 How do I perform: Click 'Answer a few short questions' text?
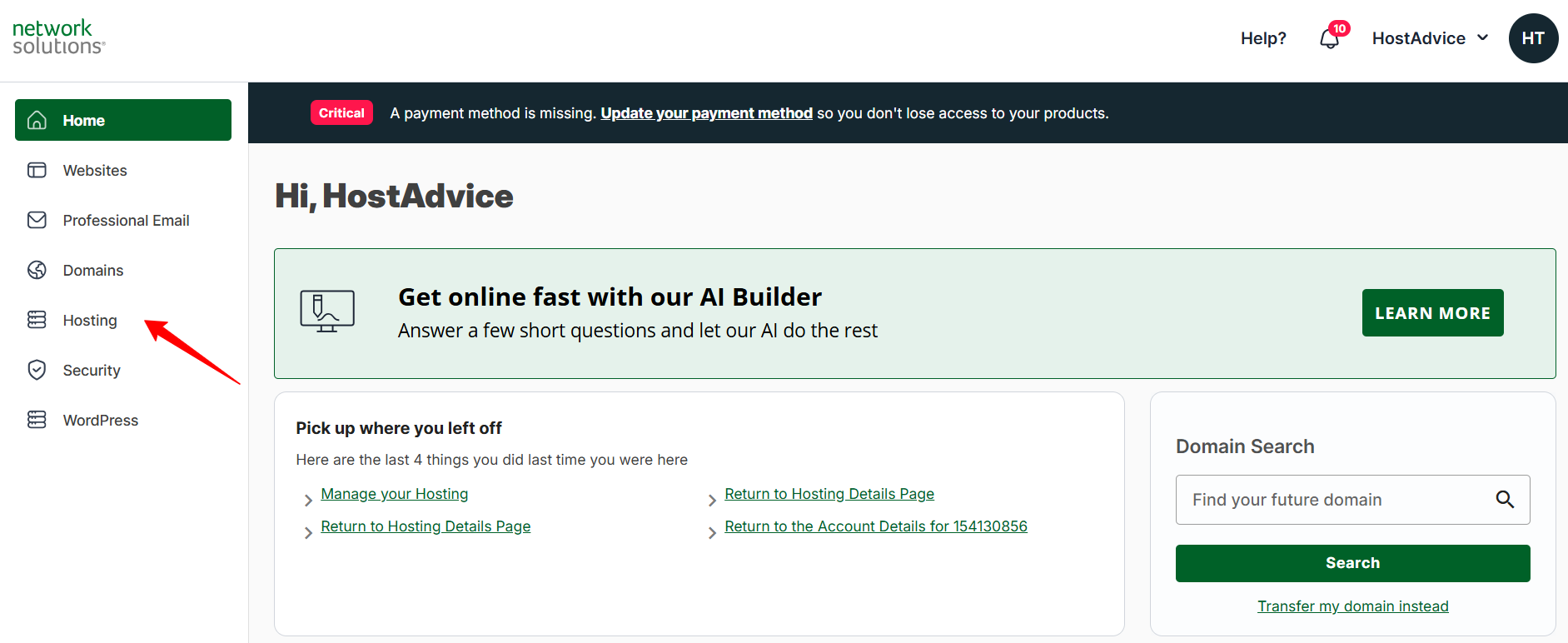point(638,331)
